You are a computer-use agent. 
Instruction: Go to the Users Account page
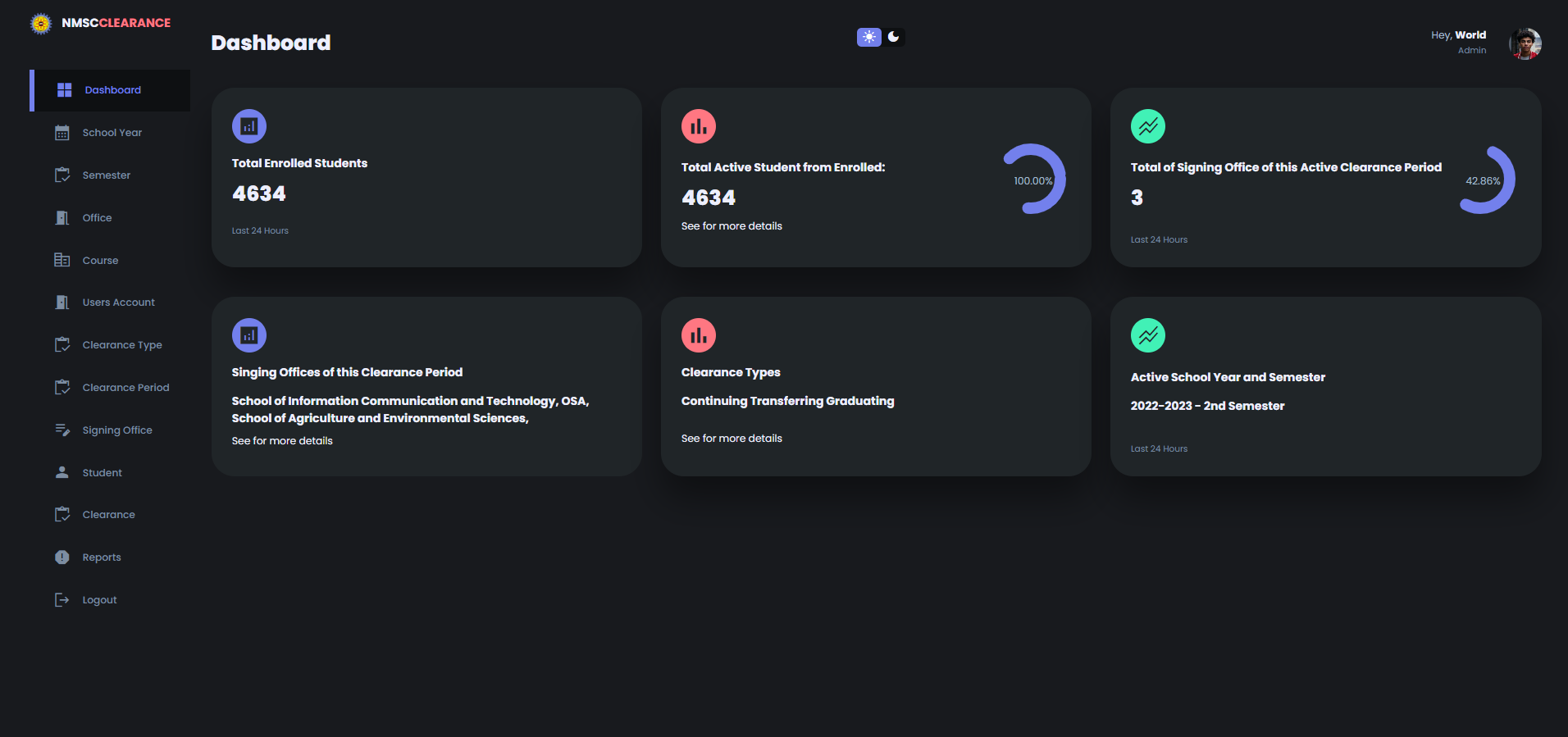118,303
